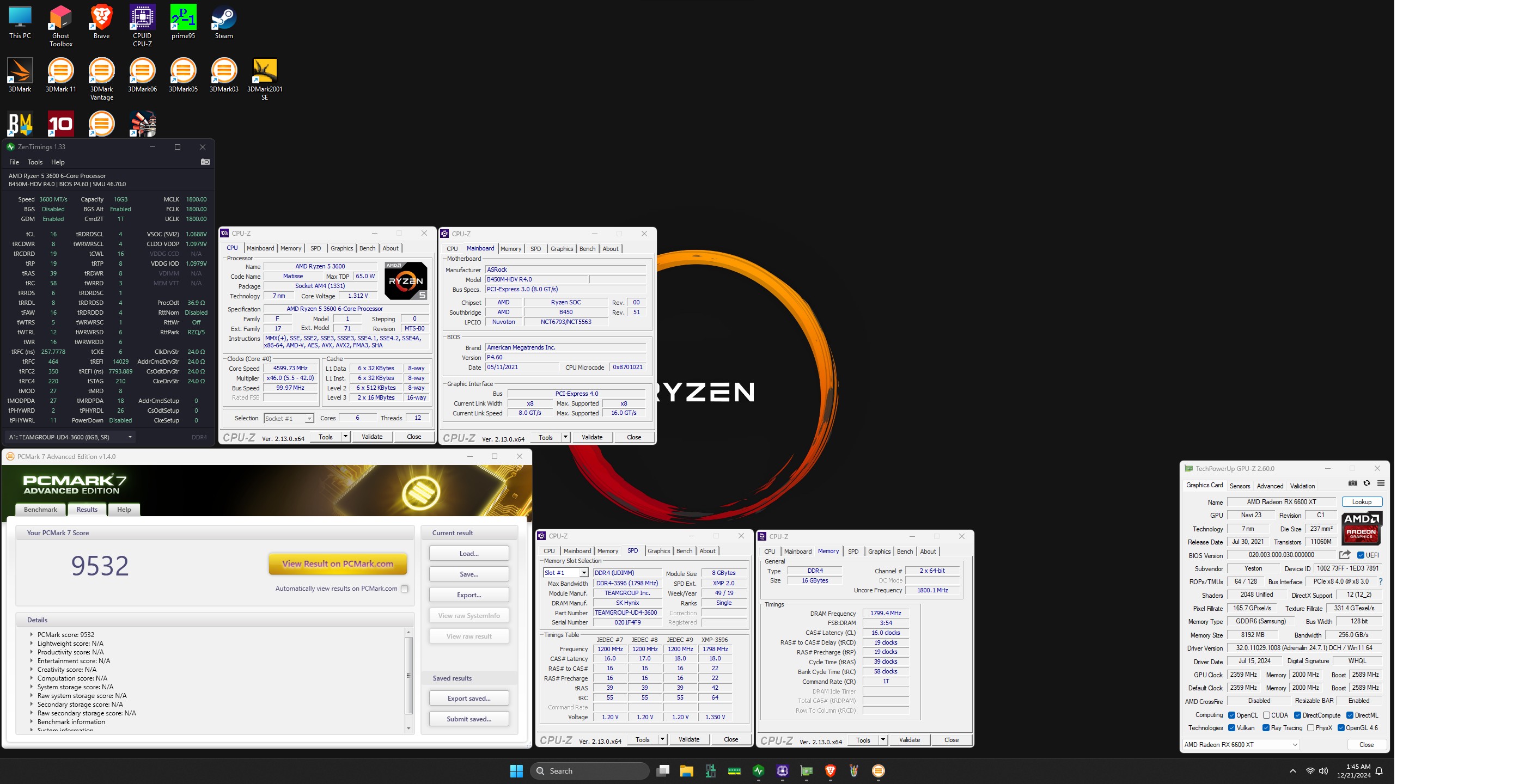Expand PCMark score tree item
Image resolution: width=1525 pixels, height=784 pixels.
(x=32, y=634)
